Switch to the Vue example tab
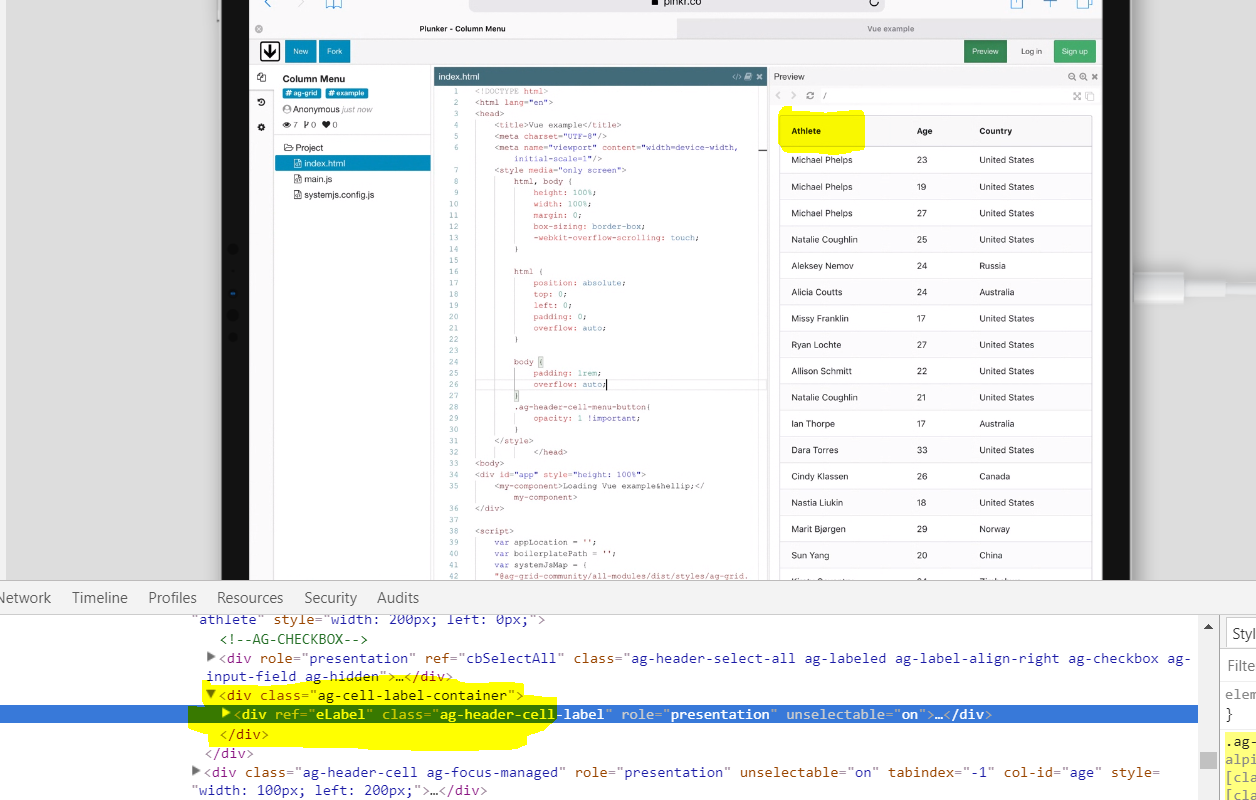Image resolution: width=1256 pixels, height=800 pixels. pos(890,29)
